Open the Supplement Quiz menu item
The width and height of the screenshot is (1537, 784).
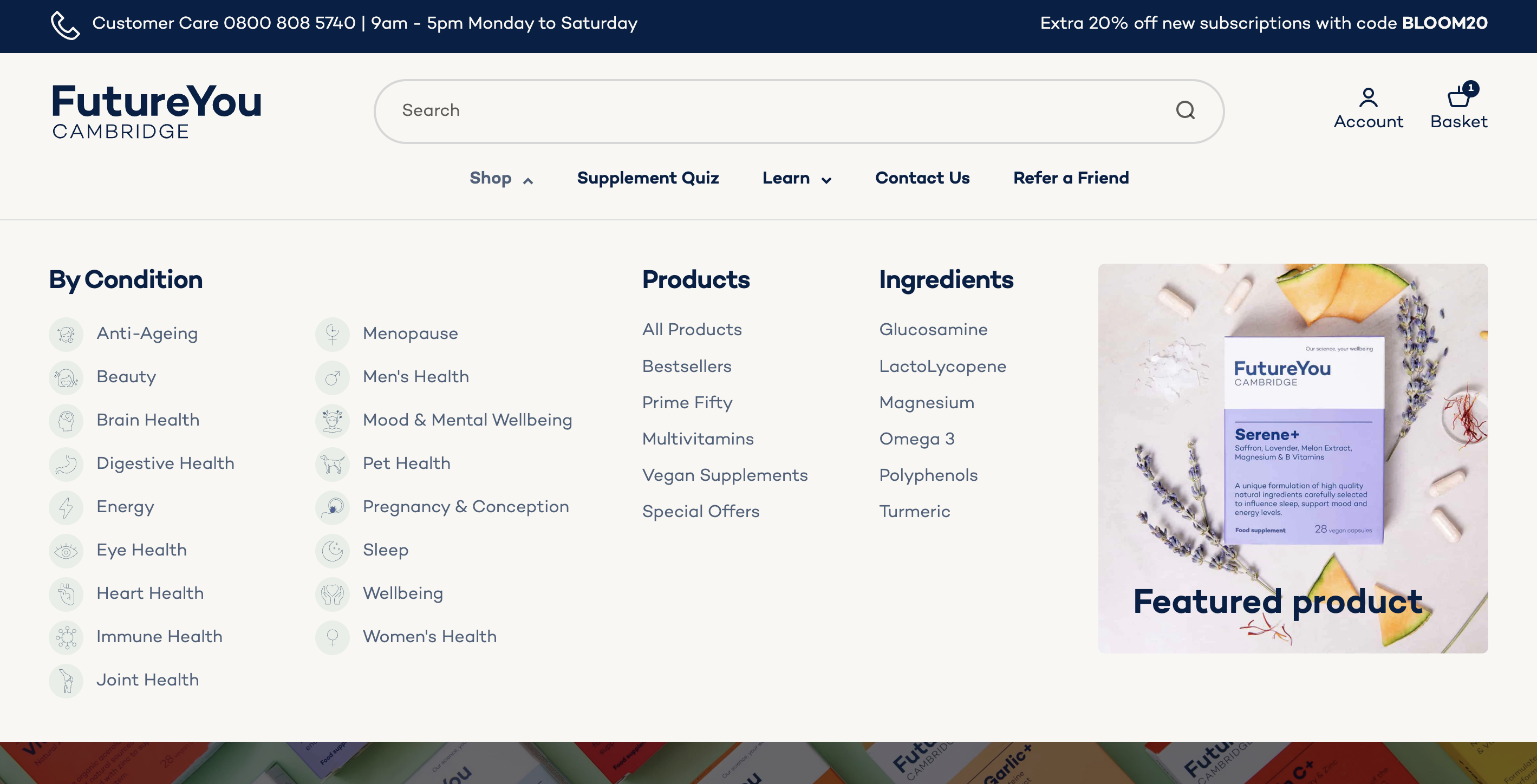pos(647,178)
